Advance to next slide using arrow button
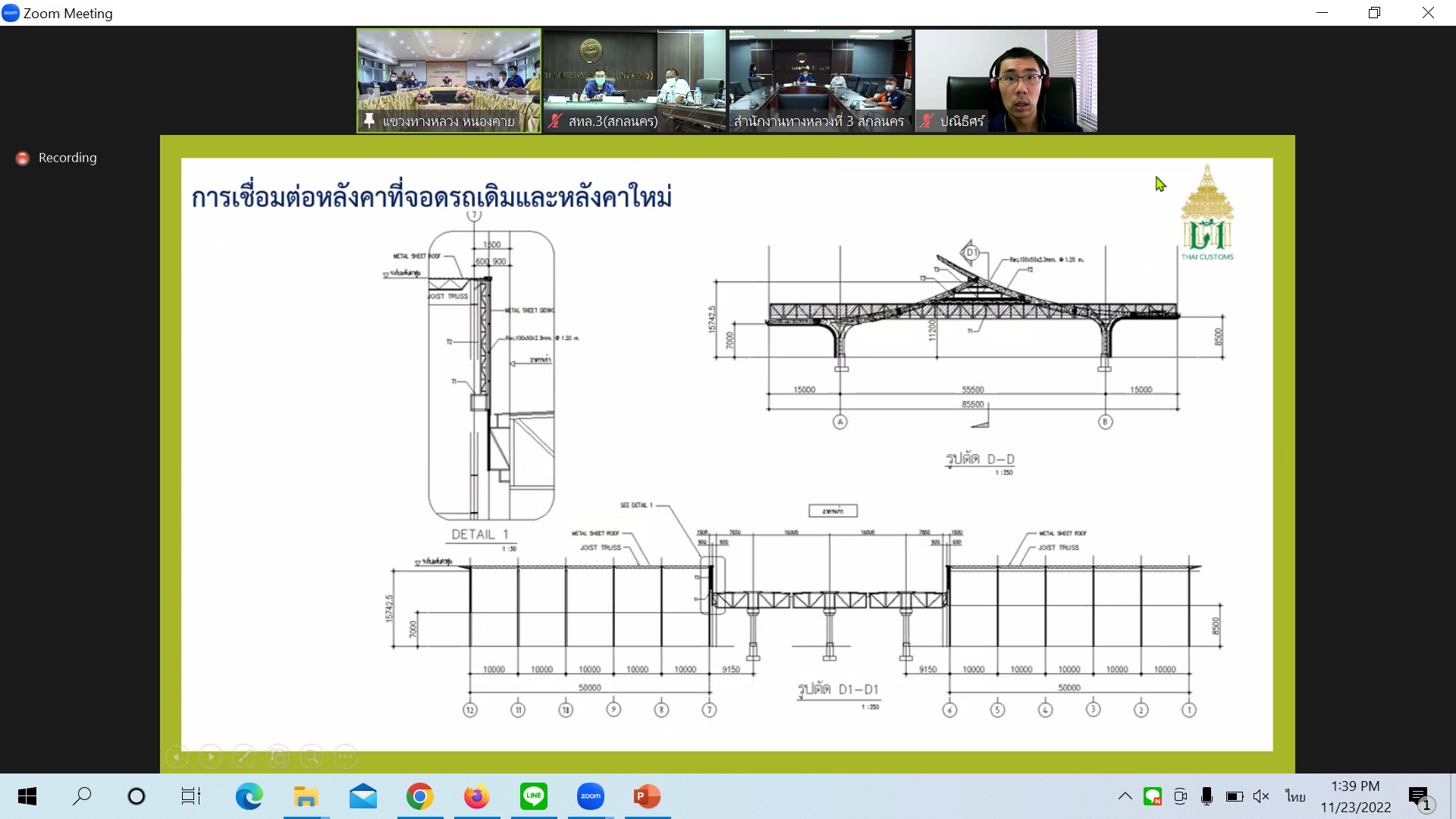This screenshot has height=819, width=1456. pyautogui.click(x=211, y=756)
